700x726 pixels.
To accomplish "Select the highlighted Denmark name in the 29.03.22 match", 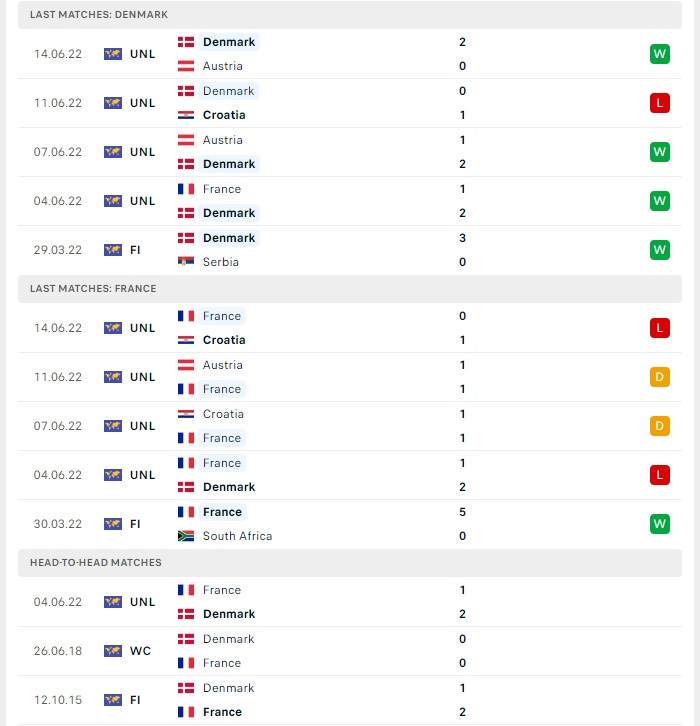I will tap(229, 238).
